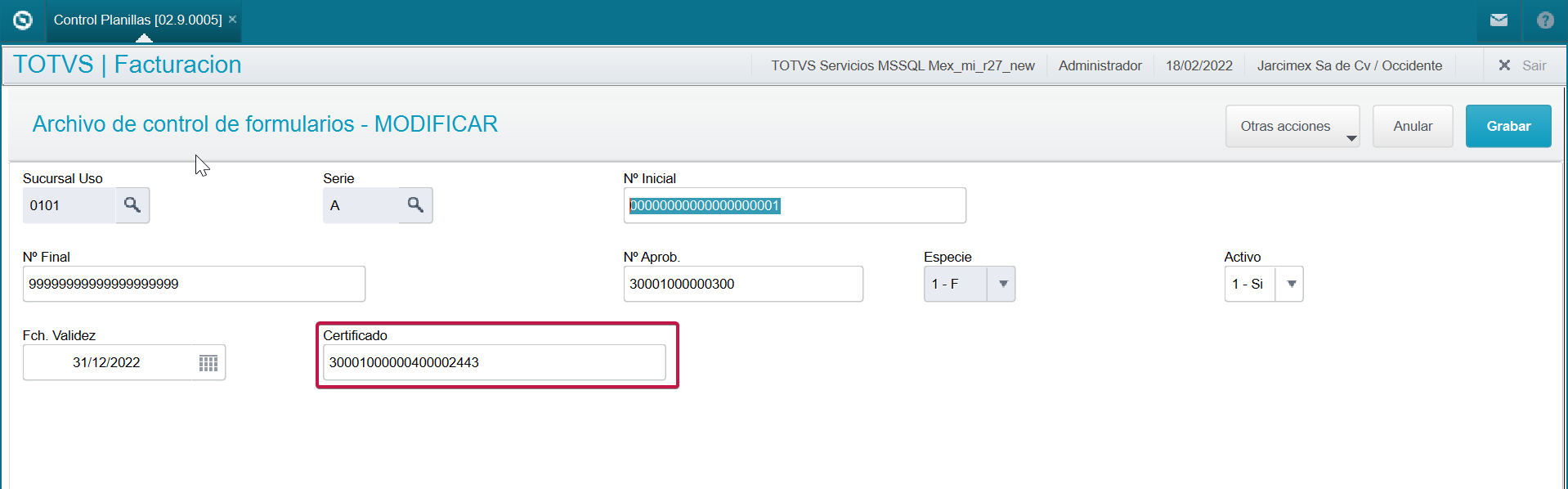Click the Nº Aprob. field
The height and width of the screenshot is (489, 1568).
(x=743, y=284)
